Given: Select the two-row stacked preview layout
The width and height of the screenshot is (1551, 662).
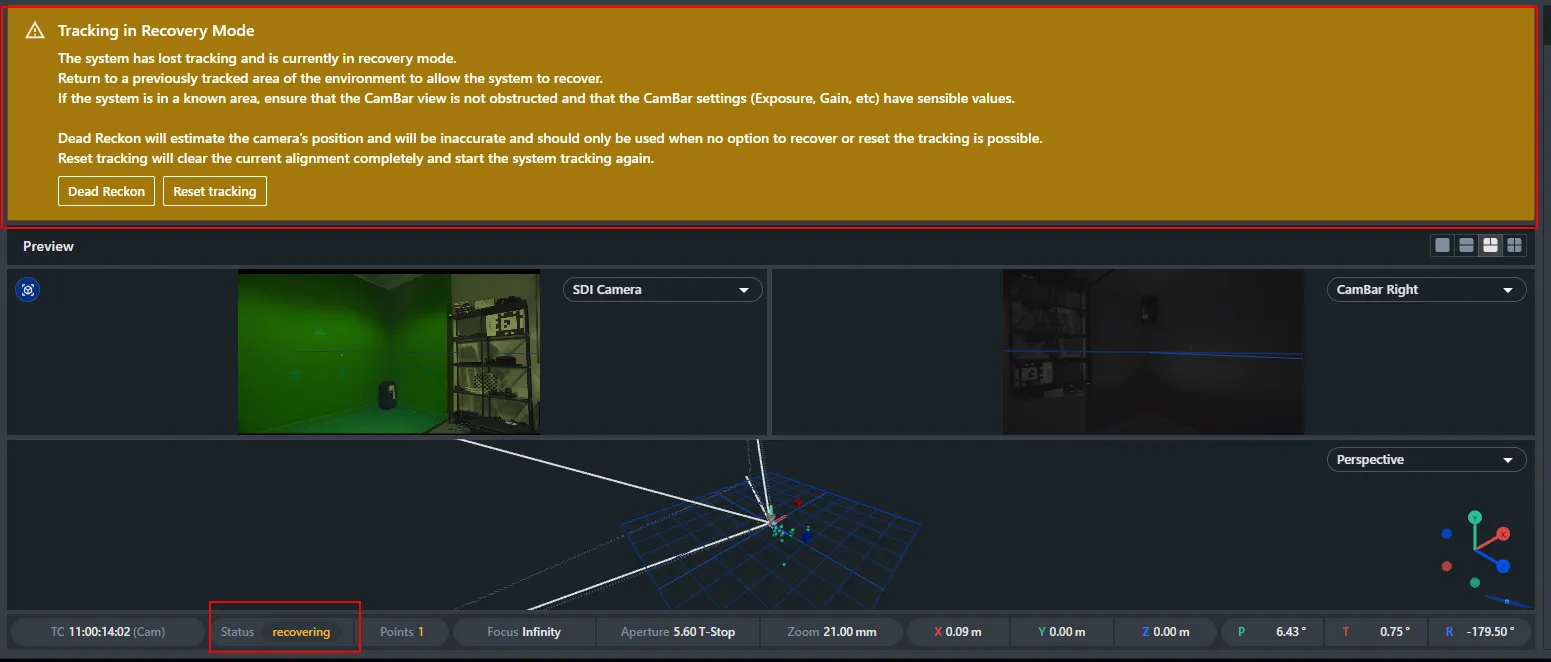Looking at the screenshot, I should point(1467,246).
